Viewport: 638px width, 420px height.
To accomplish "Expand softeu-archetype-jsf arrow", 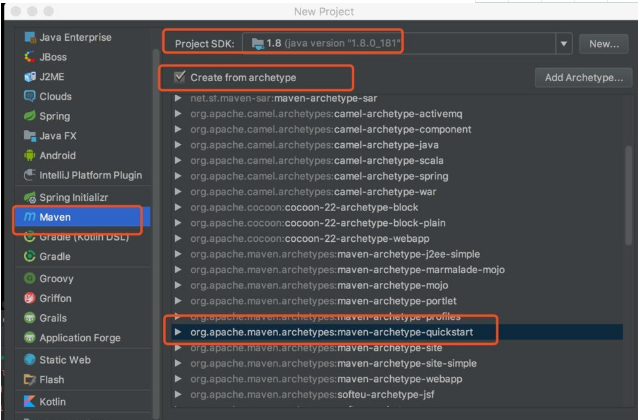I will click(178, 394).
